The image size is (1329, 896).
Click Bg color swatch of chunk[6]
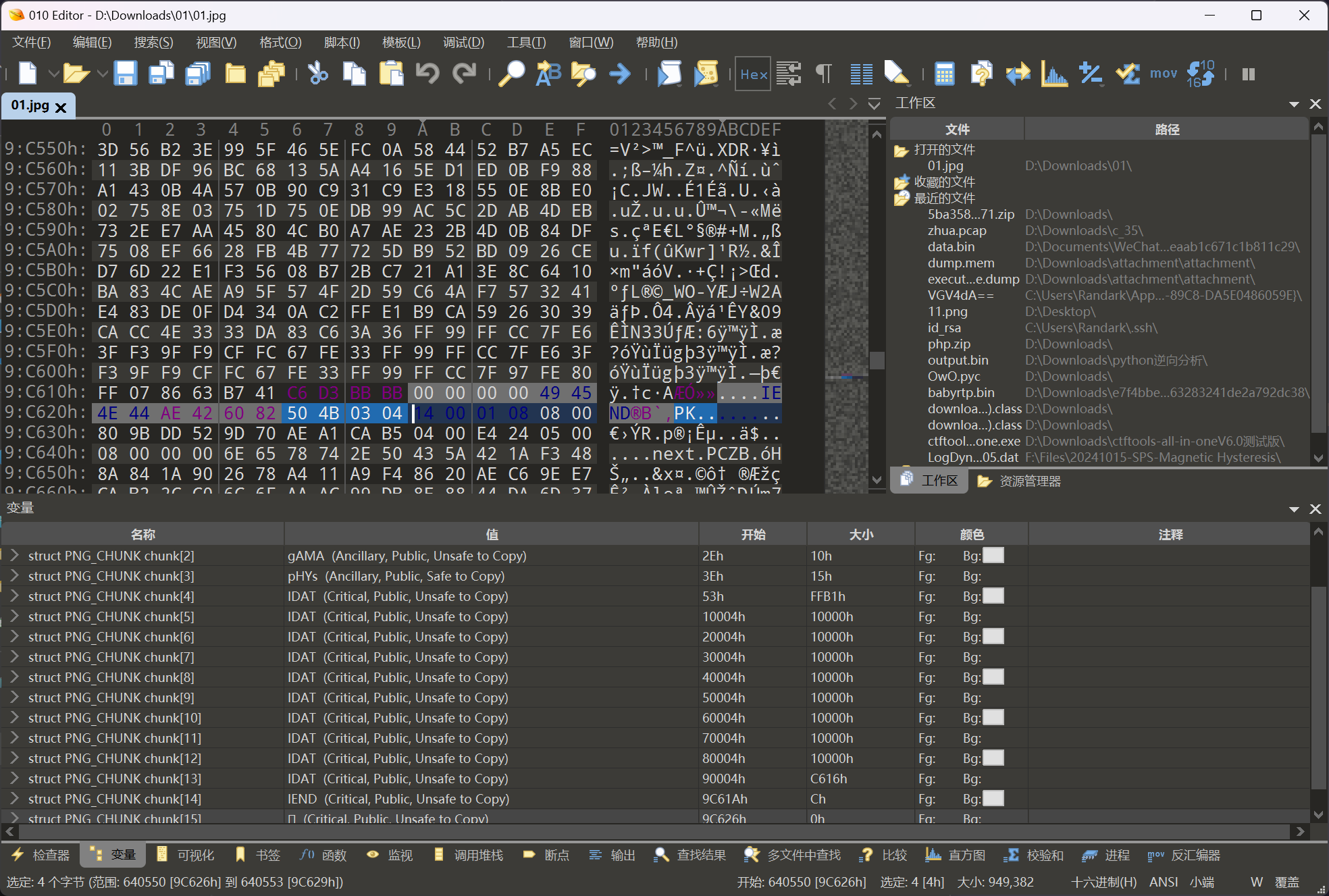coord(993,636)
